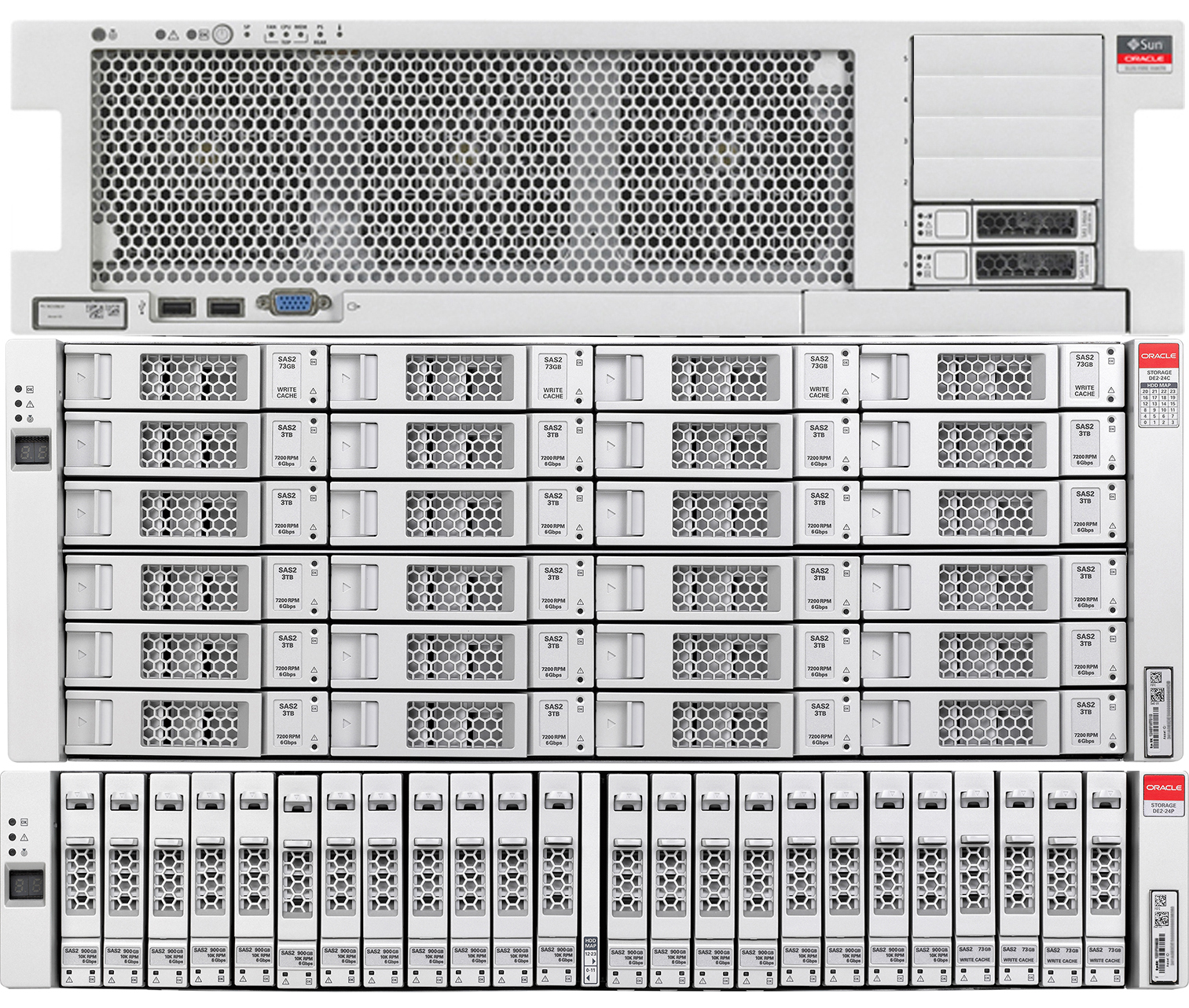This screenshot has width=1189, height=1008.
Task: Click the CPU fault LED
Action: coord(286,35)
